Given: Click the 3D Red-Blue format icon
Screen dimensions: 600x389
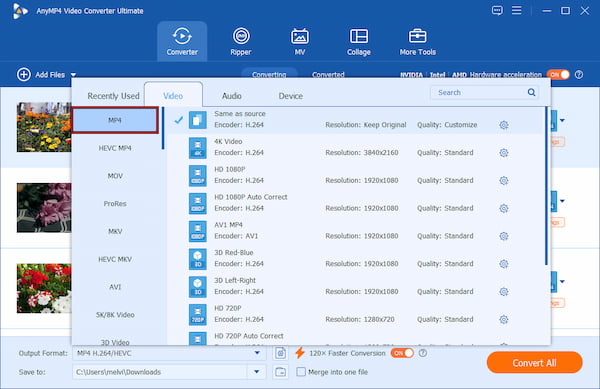Looking at the screenshot, I should tap(197, 259).
